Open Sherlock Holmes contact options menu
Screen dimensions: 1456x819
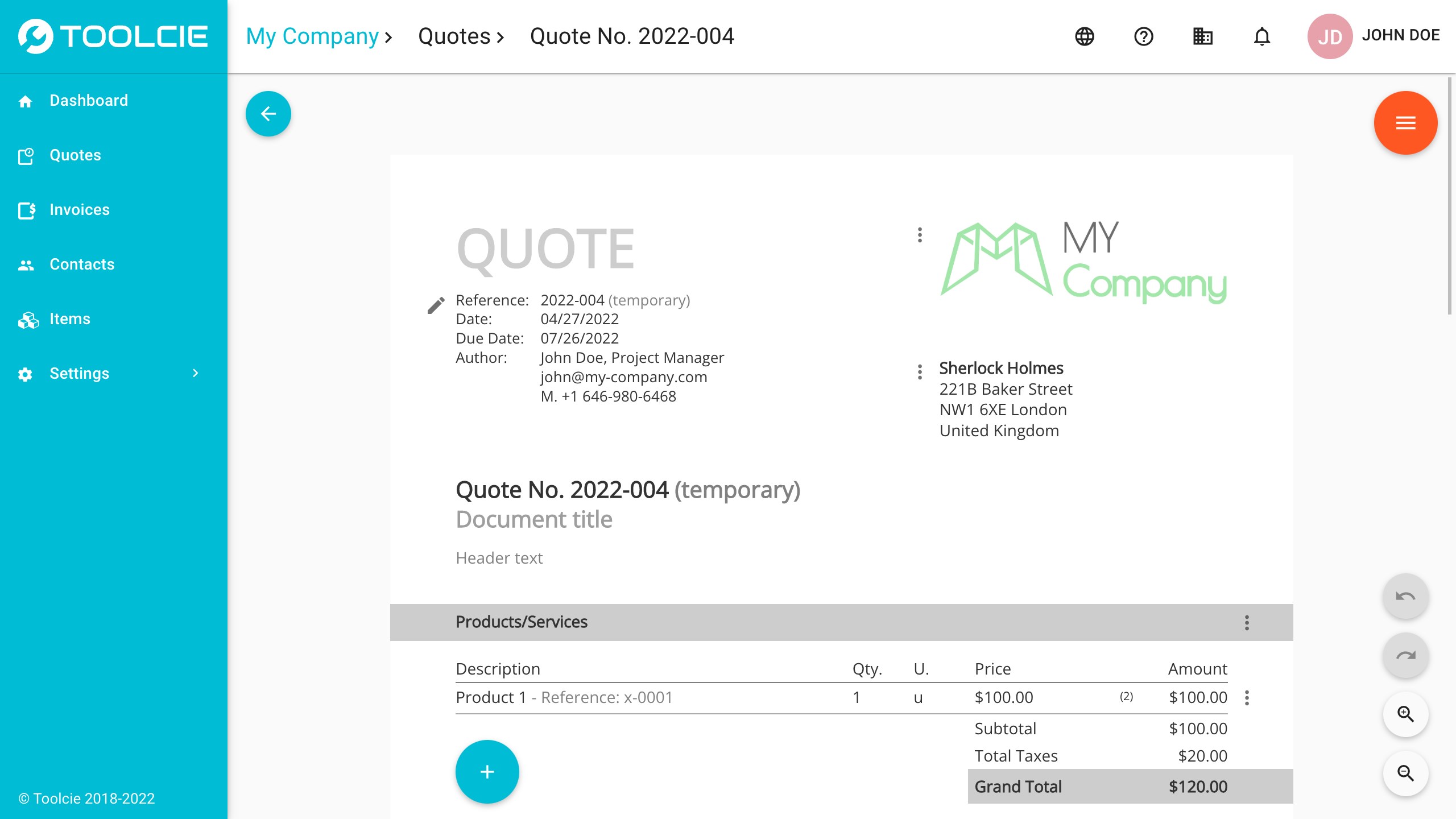pyautogui.click(x=920, y=372)
